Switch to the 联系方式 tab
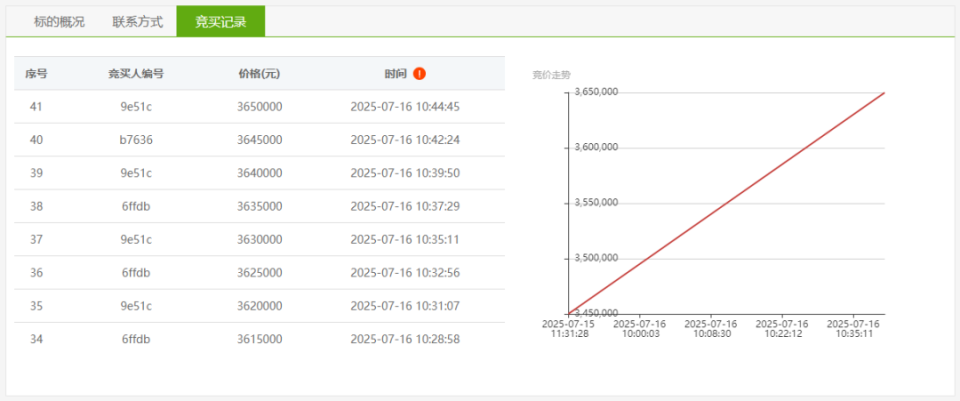This screenshot has width=960, height=401. [137, 22]
